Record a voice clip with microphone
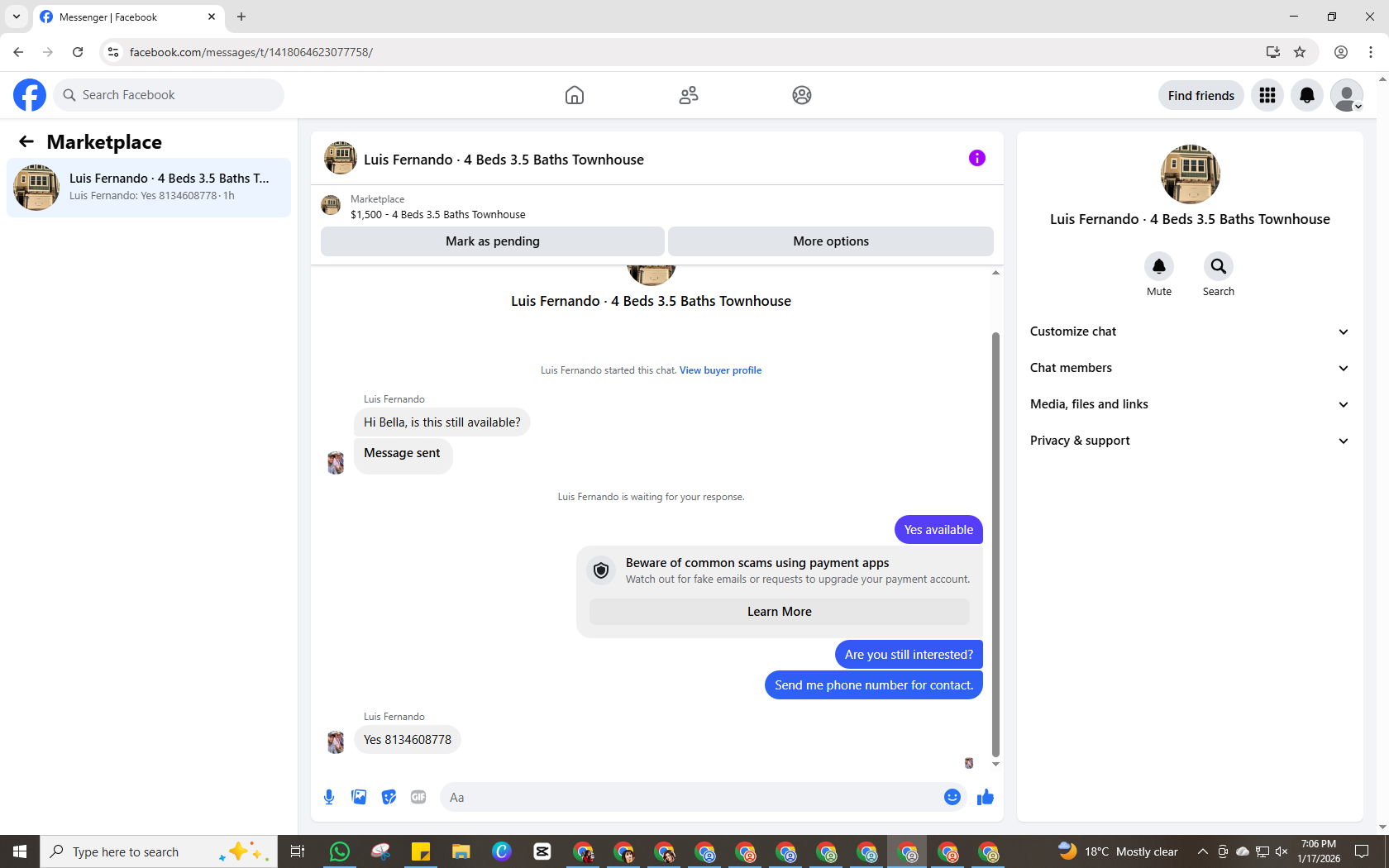The image size is (1389, 868). (329, 797)
